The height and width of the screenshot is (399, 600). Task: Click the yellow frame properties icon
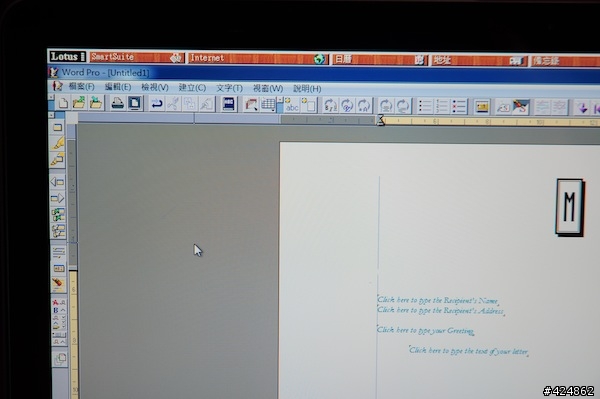[x=482, y=107]
